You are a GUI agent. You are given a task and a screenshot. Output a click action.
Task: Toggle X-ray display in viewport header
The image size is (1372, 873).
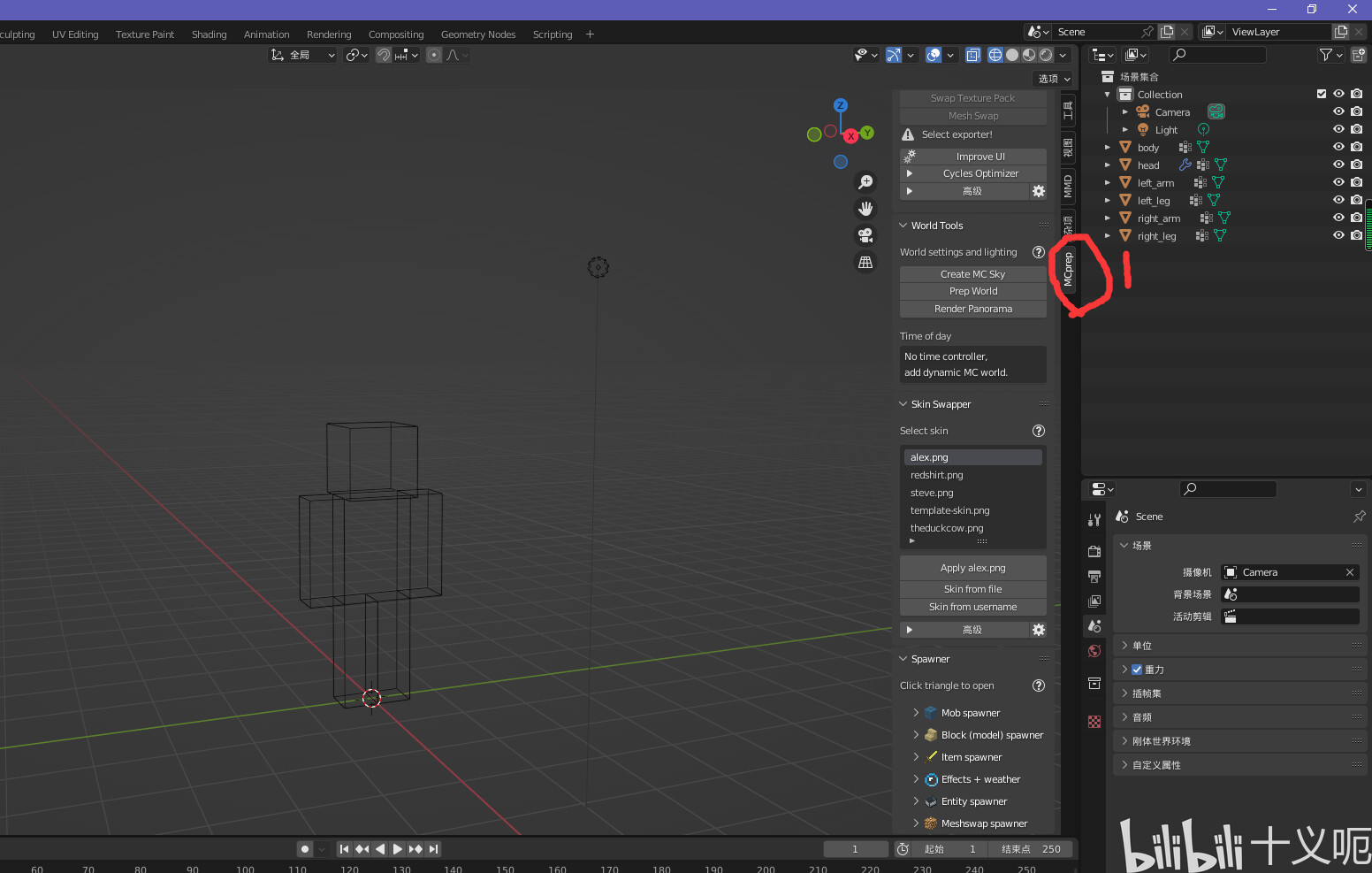pos(972,55)
